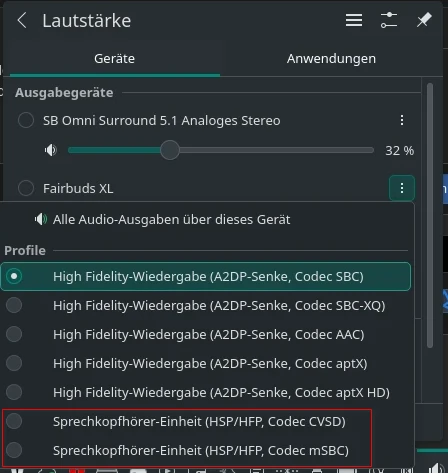
Task: Choose the A2DP Codec SBC-XQ profile
Action: (x=206, y=305)
